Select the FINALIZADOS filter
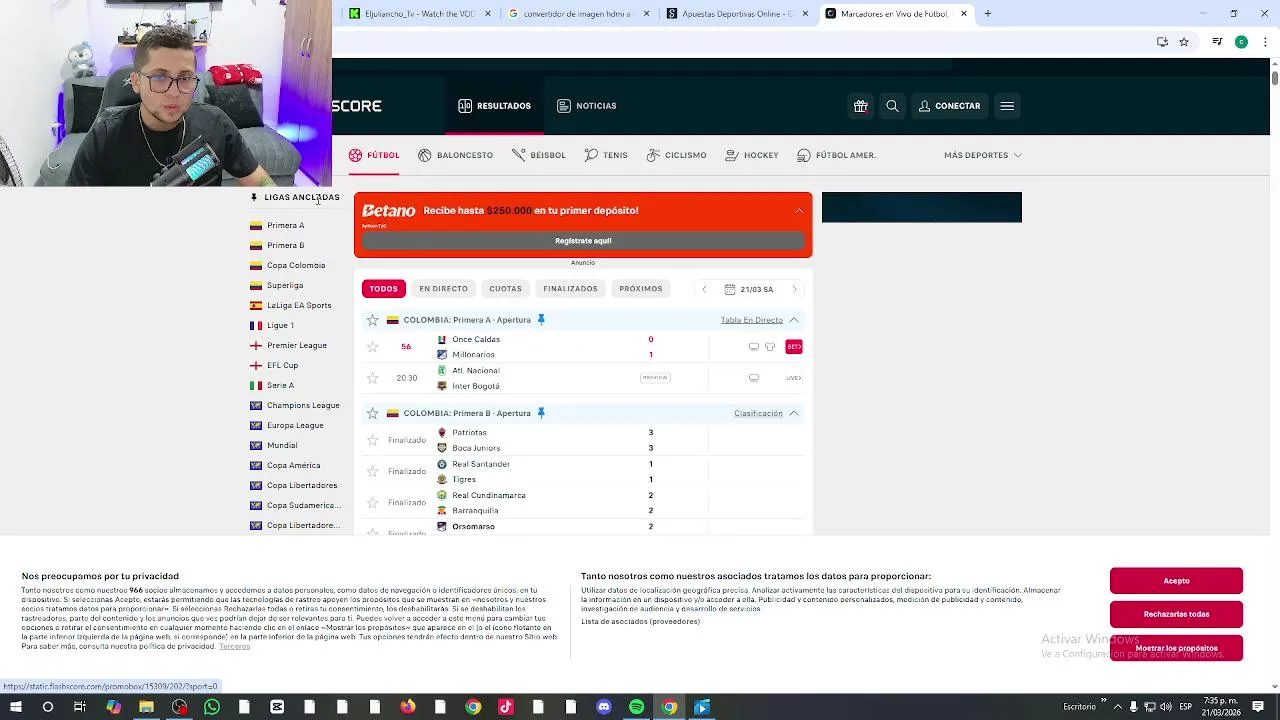The image size is (1280, 720). click(x=570, y=289)
